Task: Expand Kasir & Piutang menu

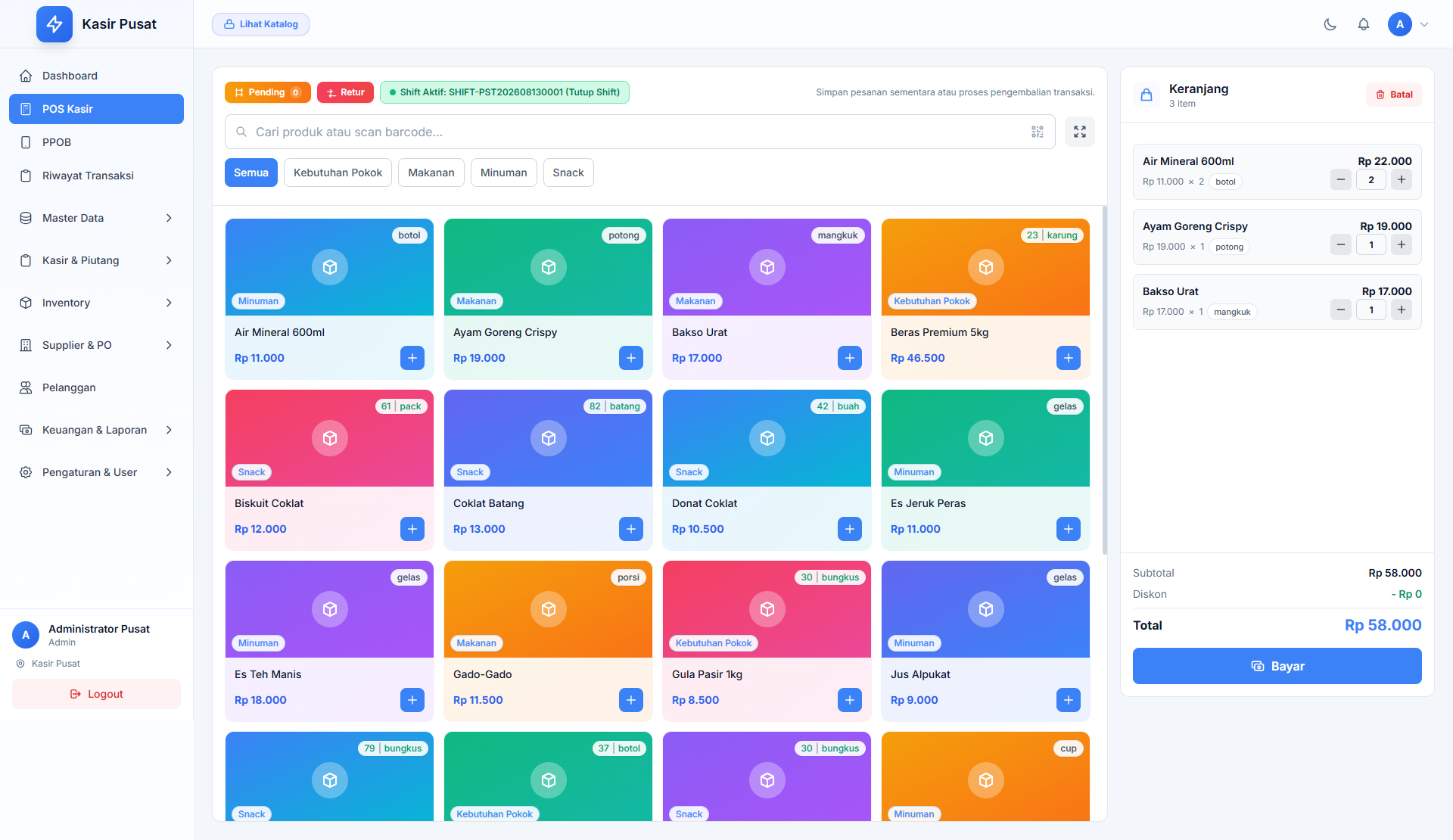Action: [x=96, y=260]
